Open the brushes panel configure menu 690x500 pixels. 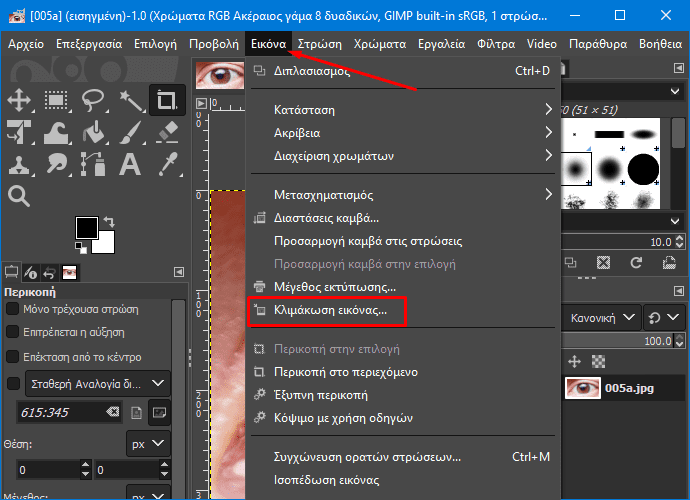click(679, 68)
